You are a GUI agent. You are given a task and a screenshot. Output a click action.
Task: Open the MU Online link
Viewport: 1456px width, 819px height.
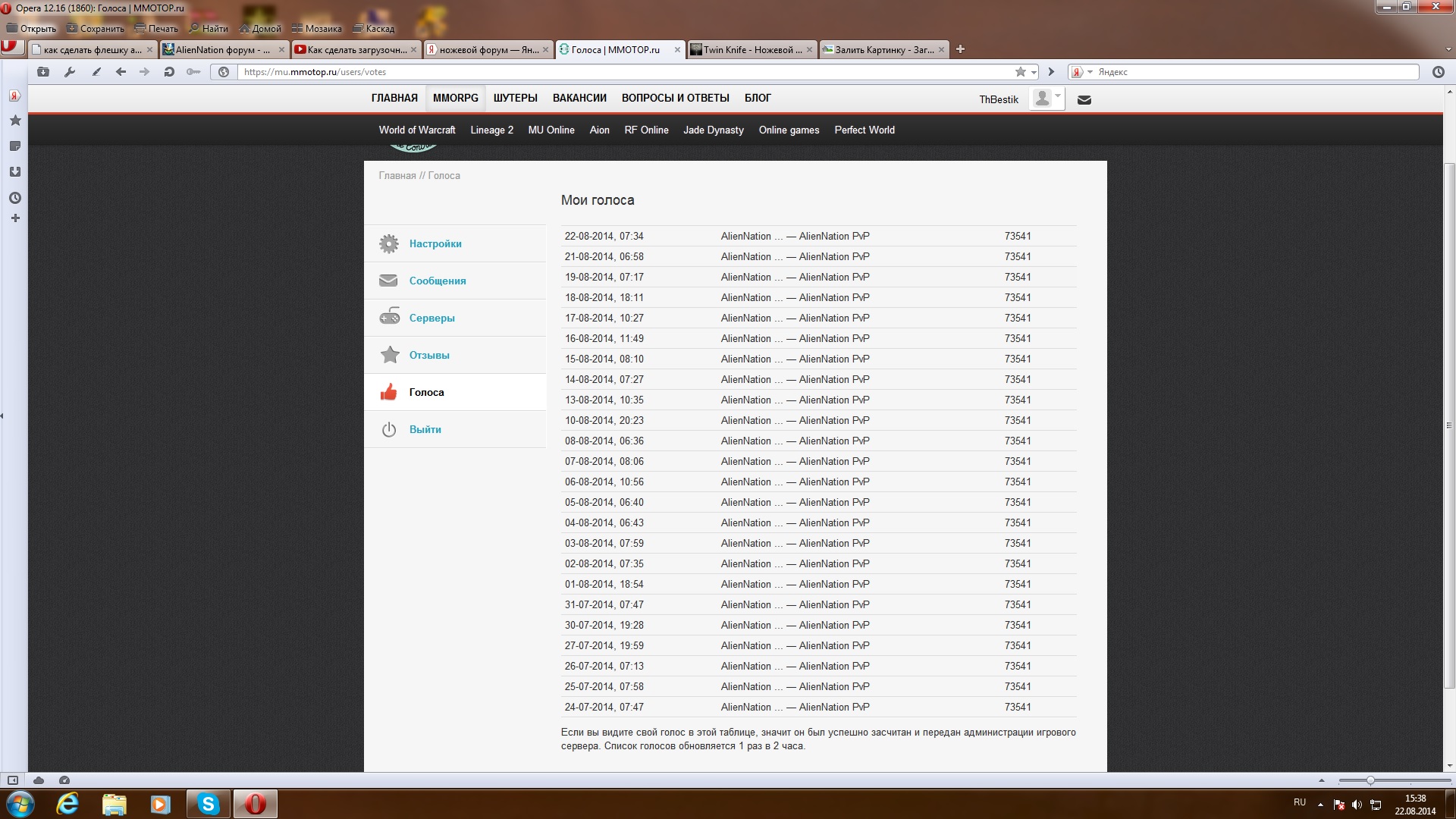click(x=551, y=130)
